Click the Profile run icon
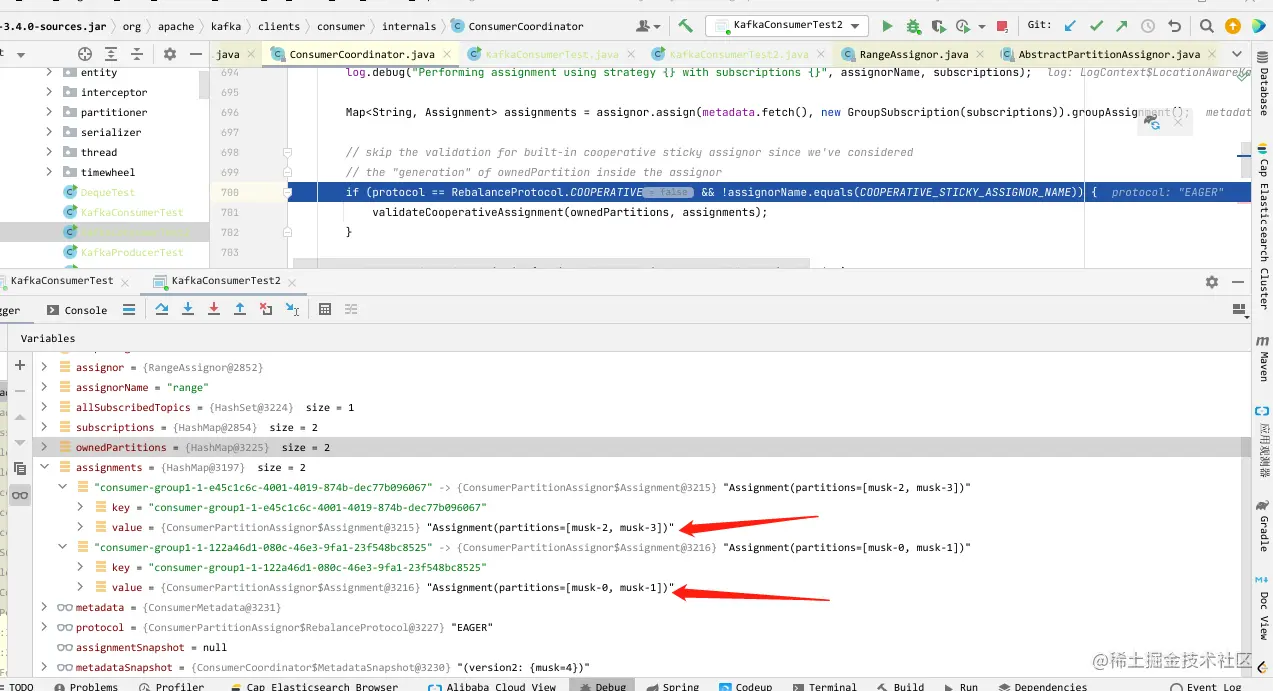This screenshot has width=1273, height=691. (961, 26)
